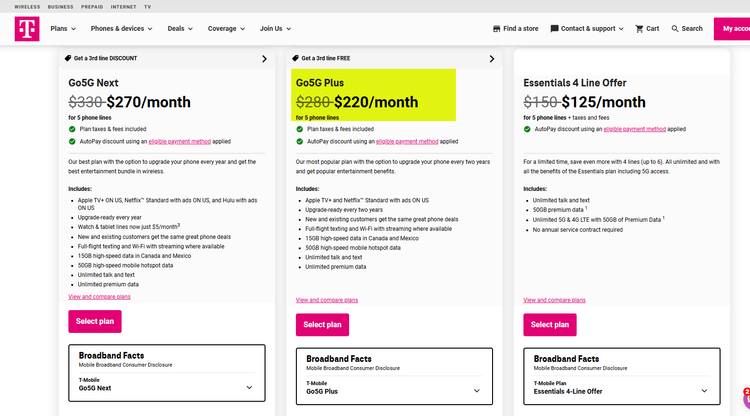This screenshot has height=416, width=750.
Task: Click 'Upgrade-ready every year' bullet
Action: [x=110, y=218]
